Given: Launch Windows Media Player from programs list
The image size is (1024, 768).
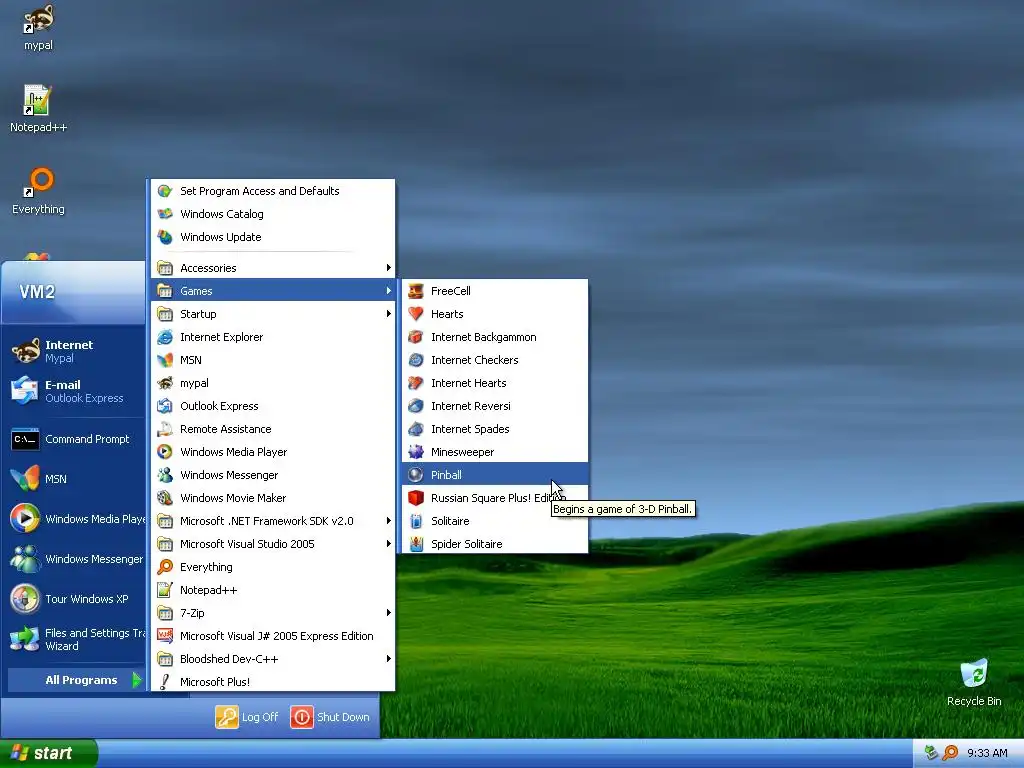Looking at the screenshot, I should 273,452.
